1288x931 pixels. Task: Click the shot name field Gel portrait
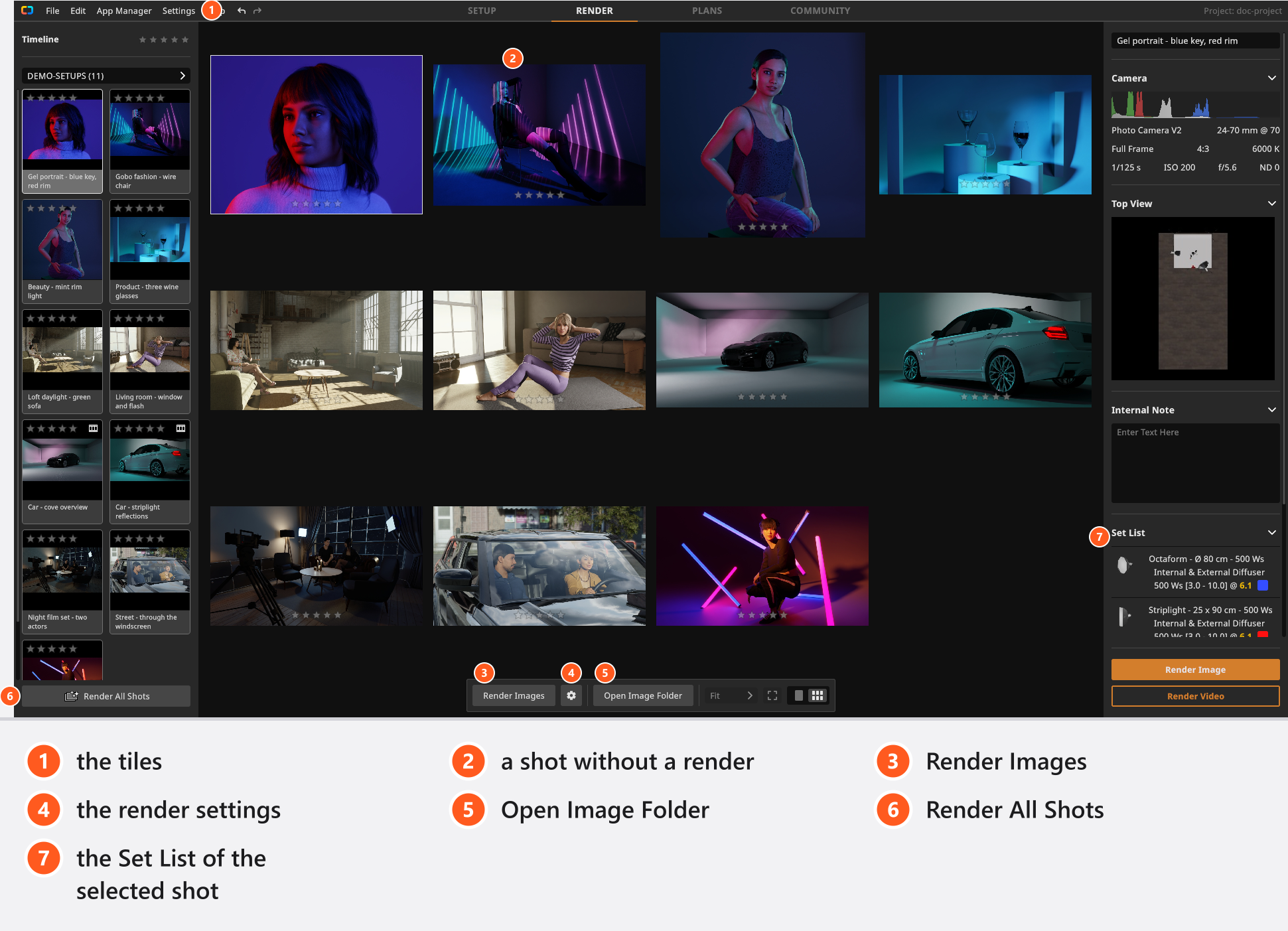click(x=1195, y=40)
